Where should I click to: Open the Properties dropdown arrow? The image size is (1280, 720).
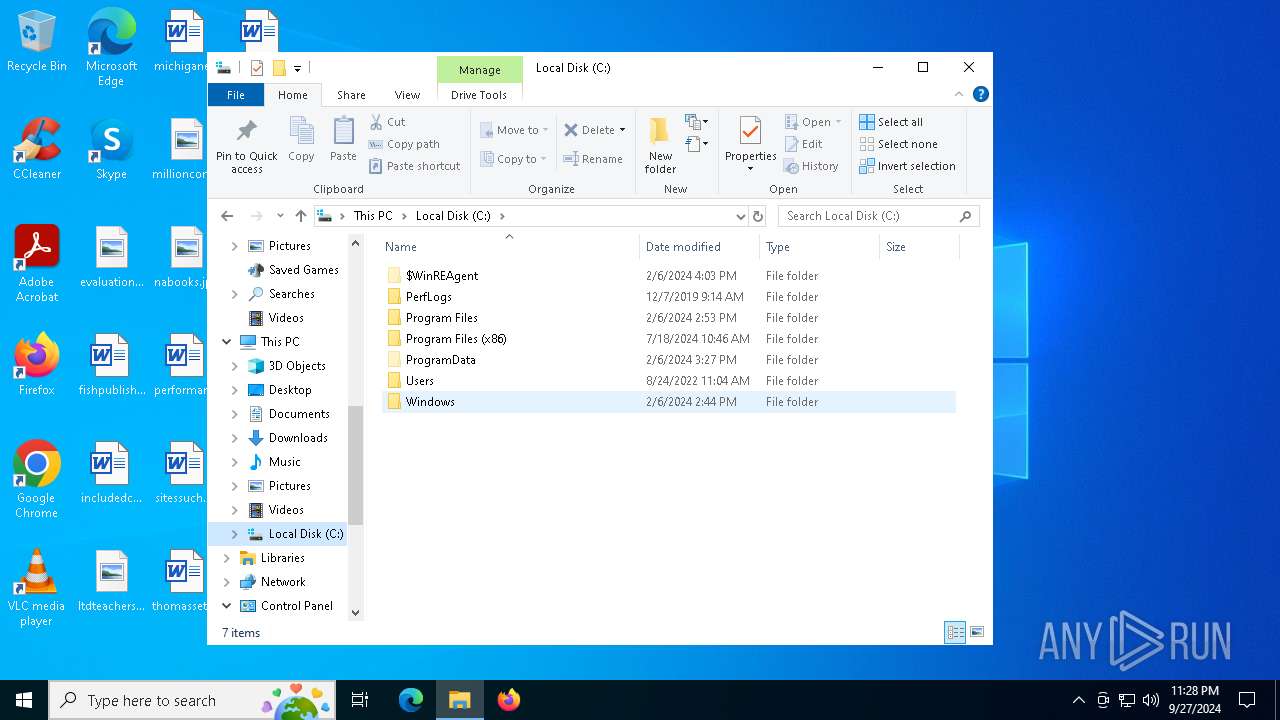(x=750, y=169)
